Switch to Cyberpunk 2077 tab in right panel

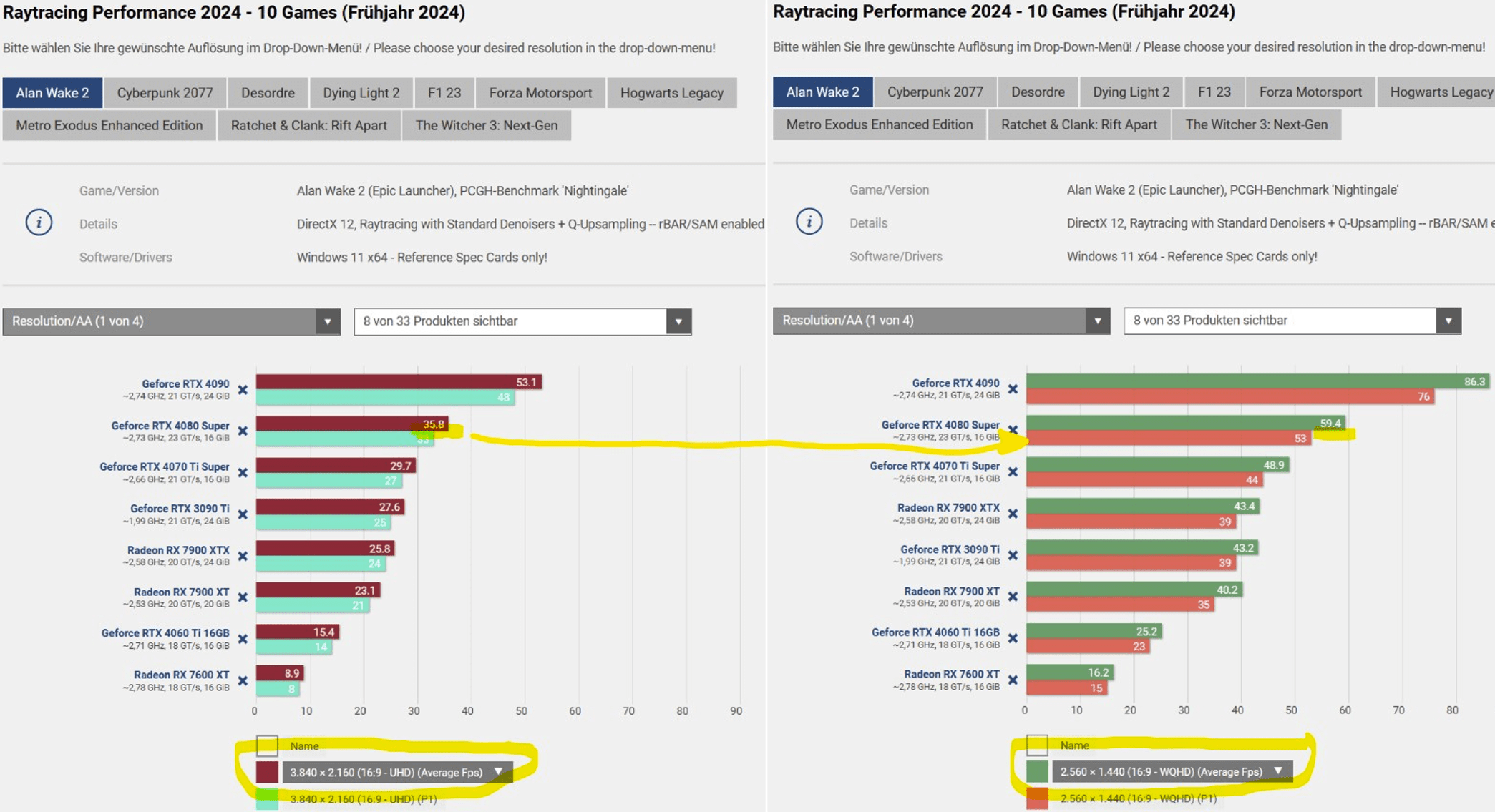tap(935, 92)
